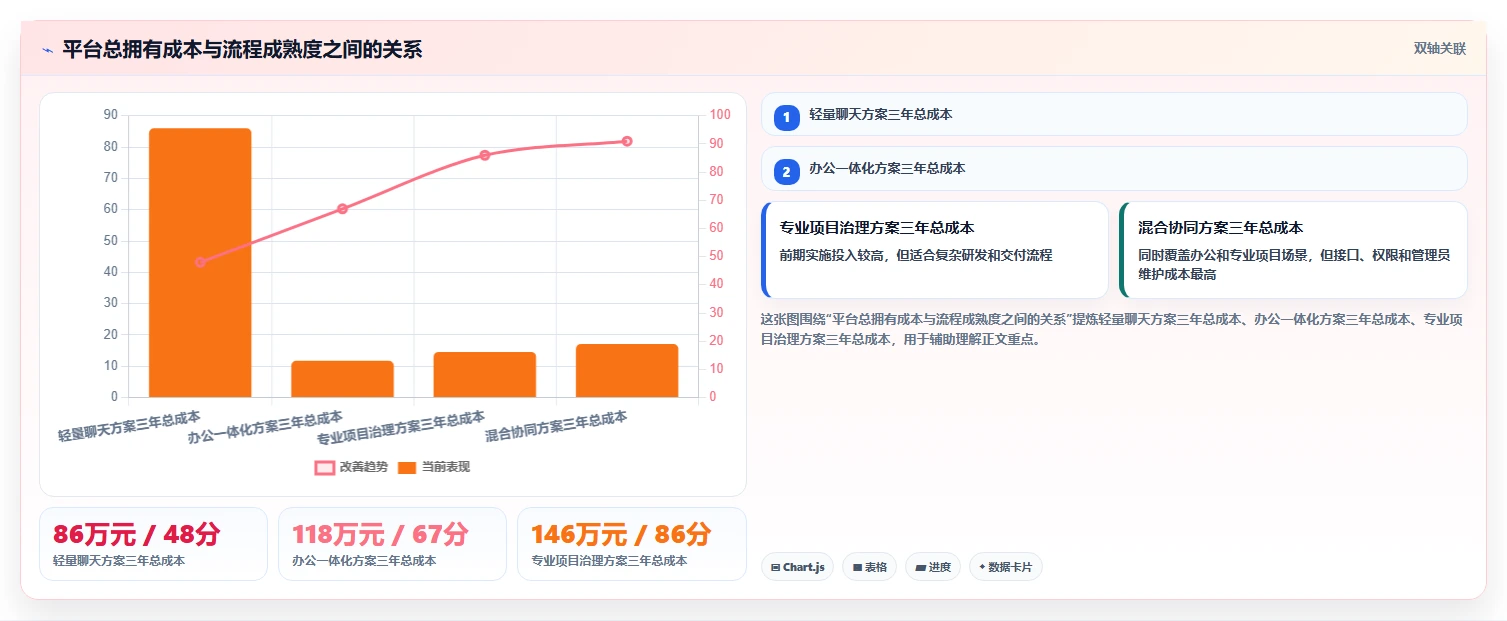
Task: Click the 表格 tag
Action: tap(869, 567)
